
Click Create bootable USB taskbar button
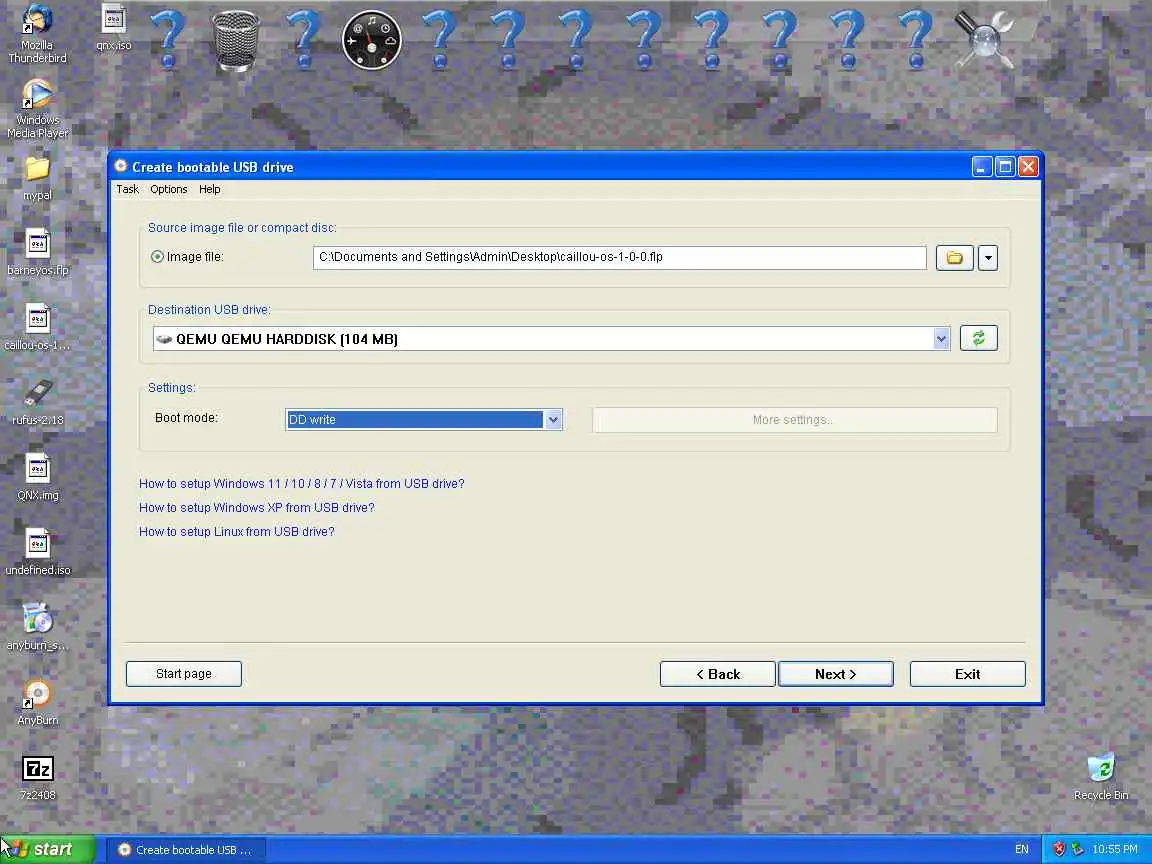(x=187, y=850)
